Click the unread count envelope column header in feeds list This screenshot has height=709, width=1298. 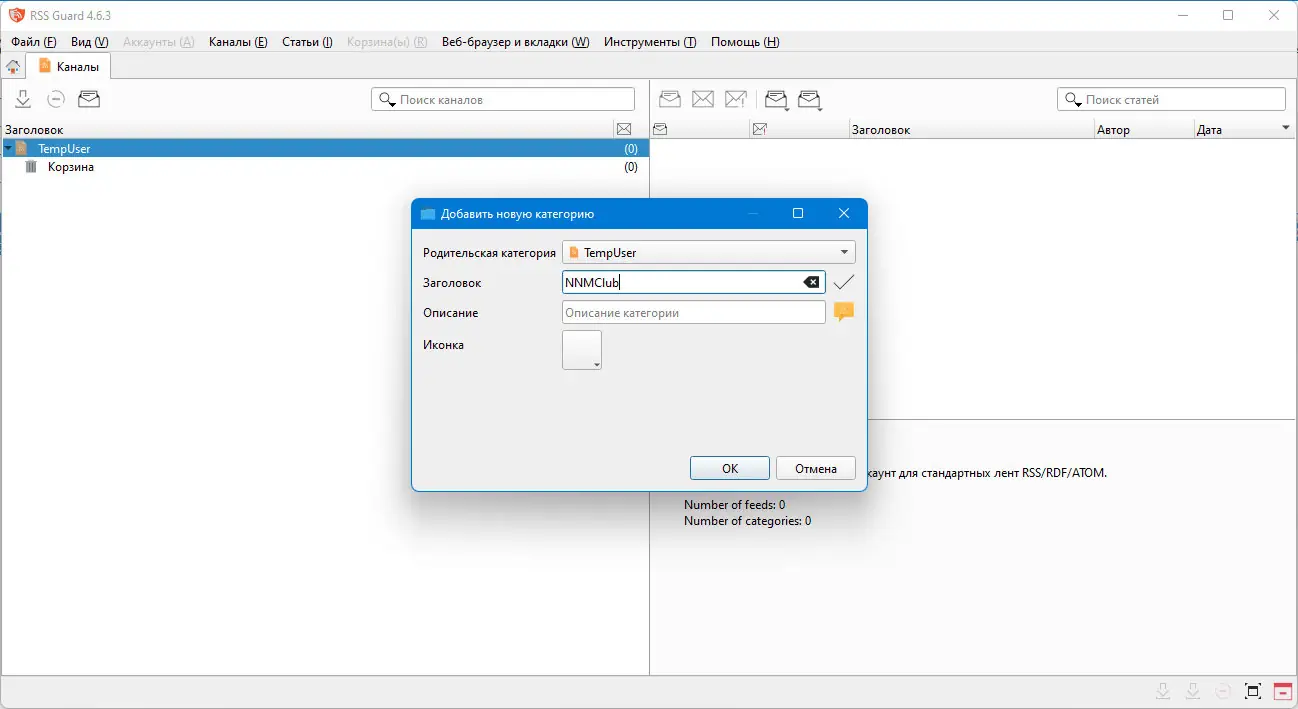pyautogui.click(x=624, y=130)
